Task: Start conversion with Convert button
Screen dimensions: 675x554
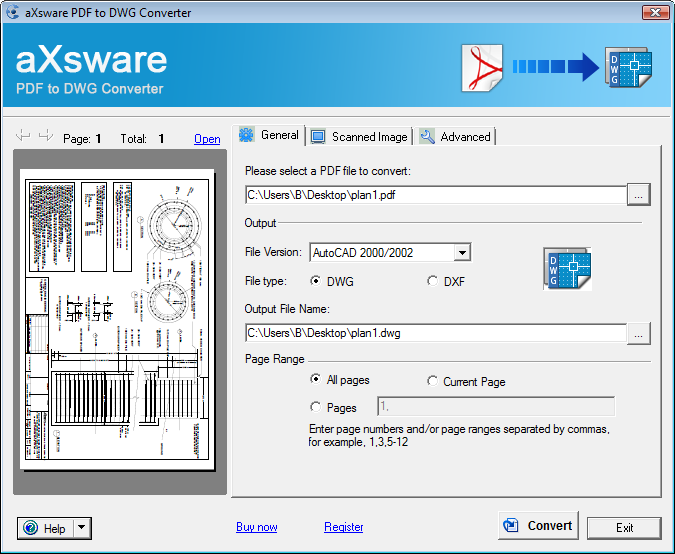Action: [538, 525]
